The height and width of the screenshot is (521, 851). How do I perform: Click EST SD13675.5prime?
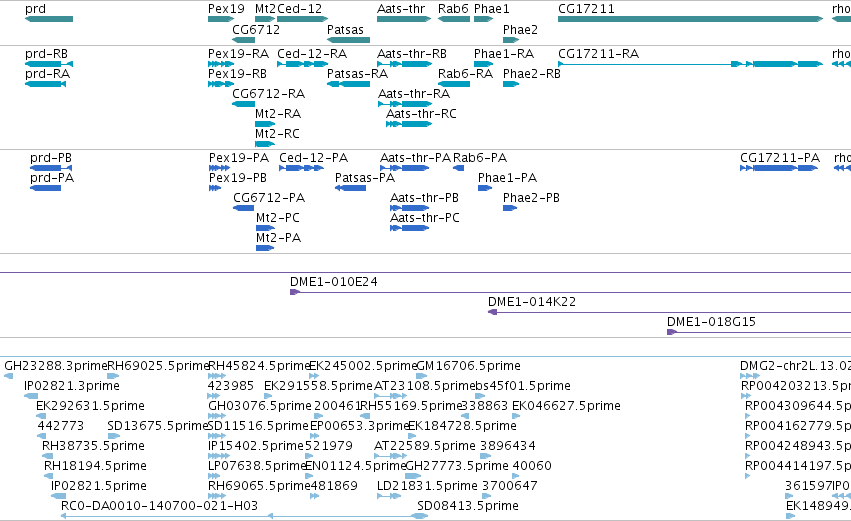(158, 427)
